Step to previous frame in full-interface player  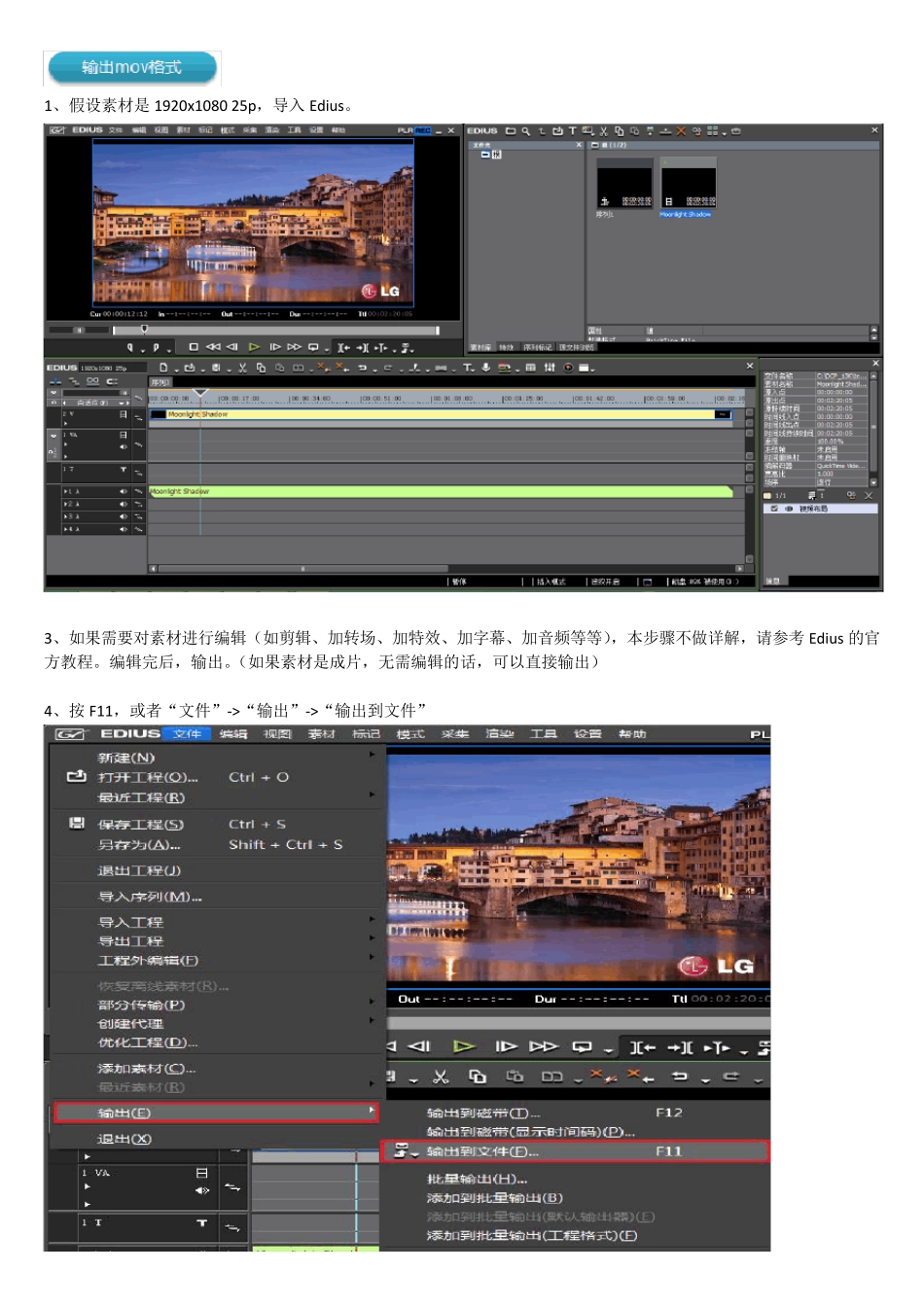232,347
